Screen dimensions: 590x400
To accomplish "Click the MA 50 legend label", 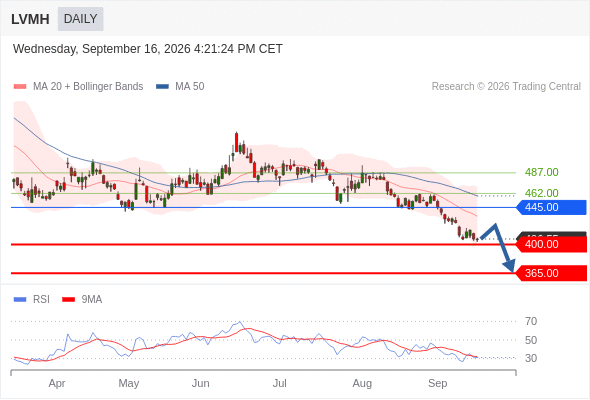I will 190,87.
